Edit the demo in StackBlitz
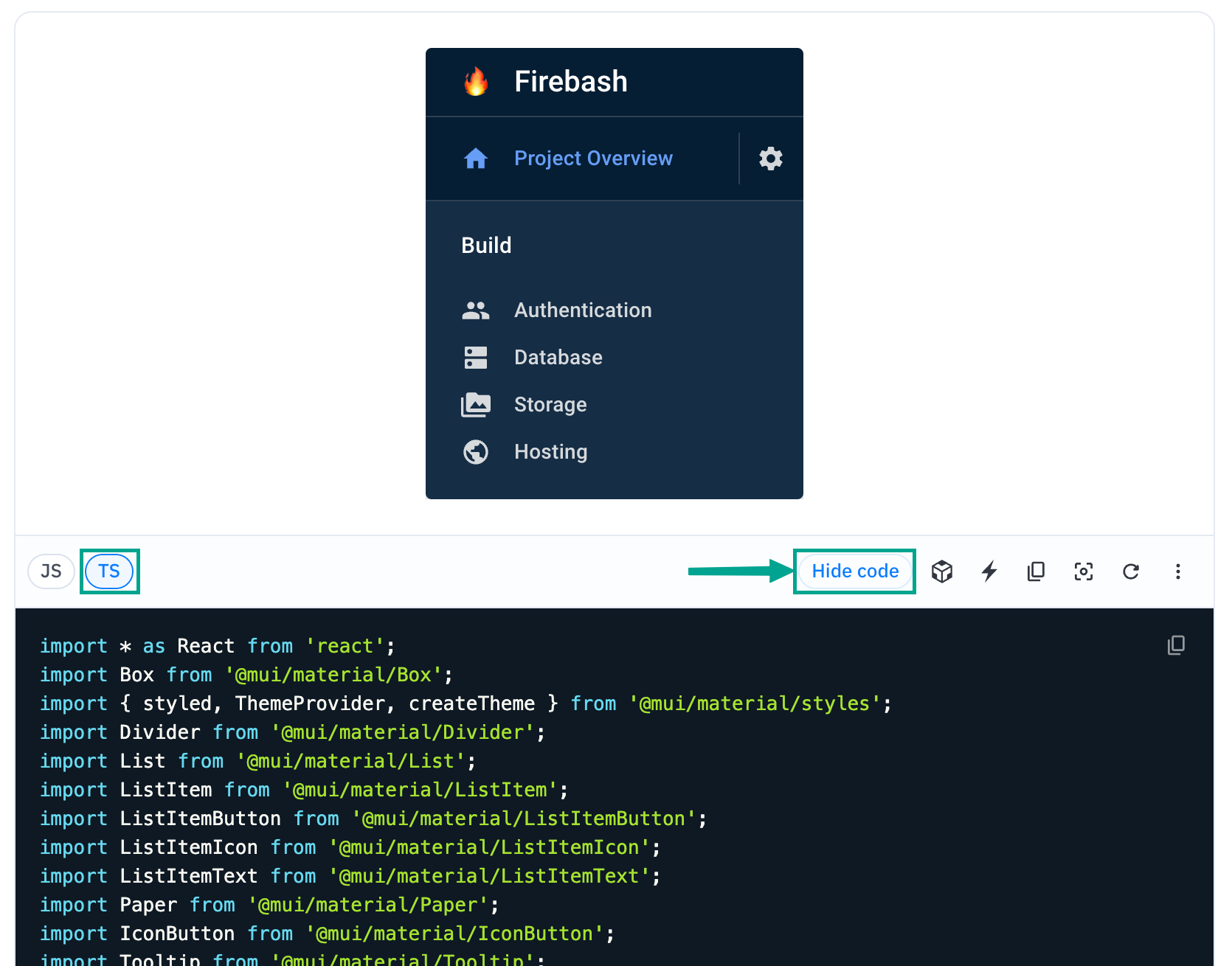1232x966 pixels. coord(989,571)
